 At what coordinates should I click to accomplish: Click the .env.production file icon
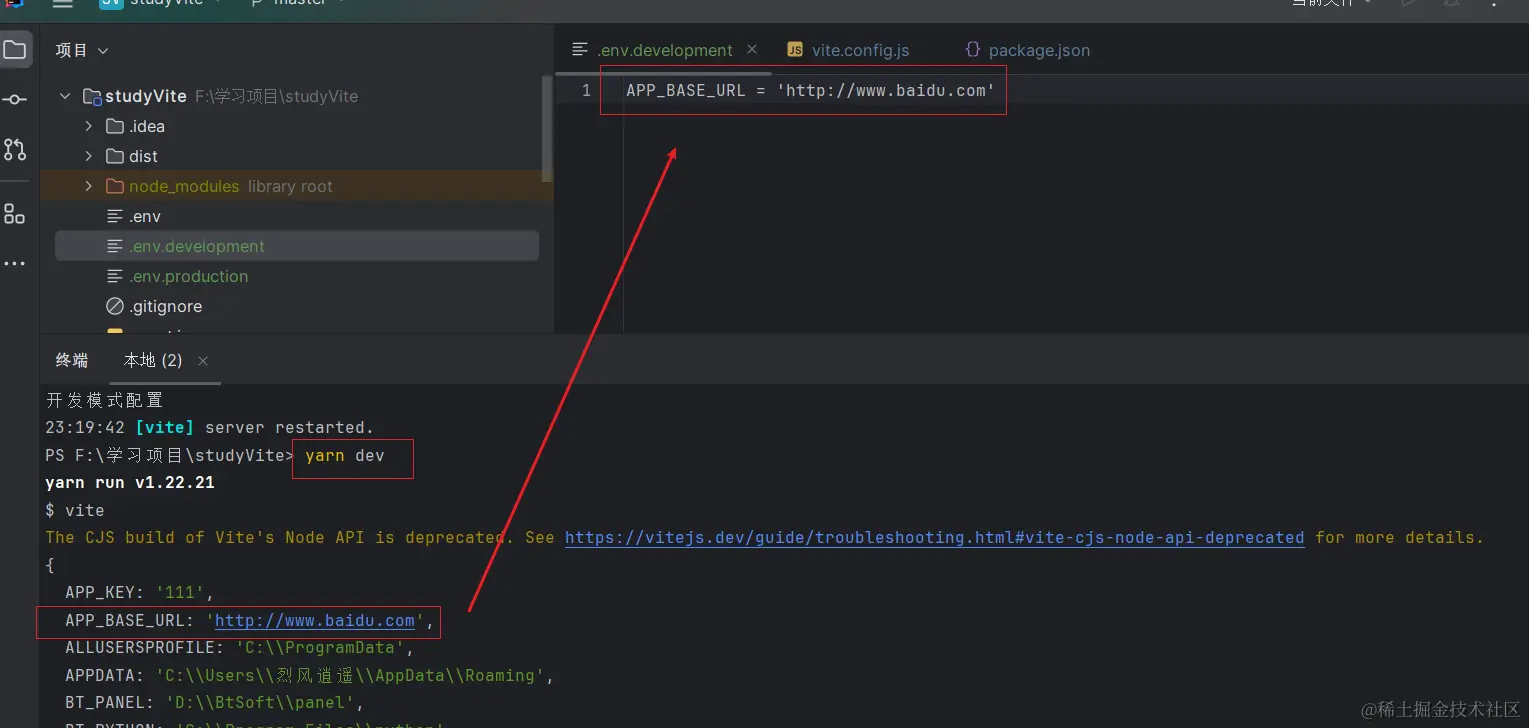tap(114, 276)
